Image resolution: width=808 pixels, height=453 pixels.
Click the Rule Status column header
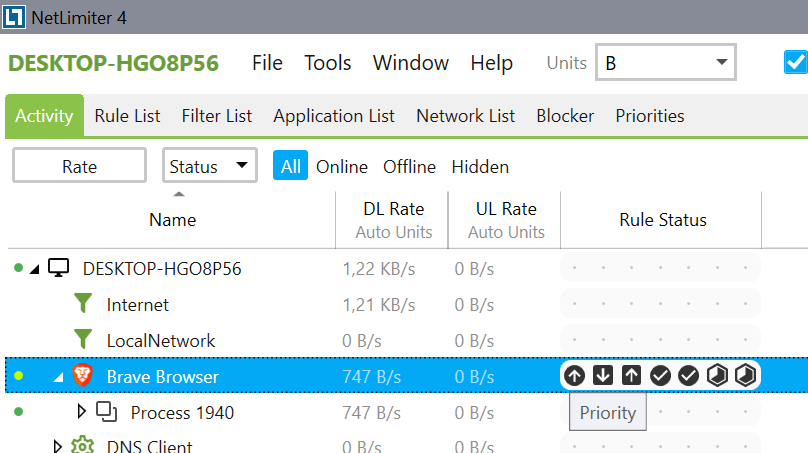pos(662,220)
